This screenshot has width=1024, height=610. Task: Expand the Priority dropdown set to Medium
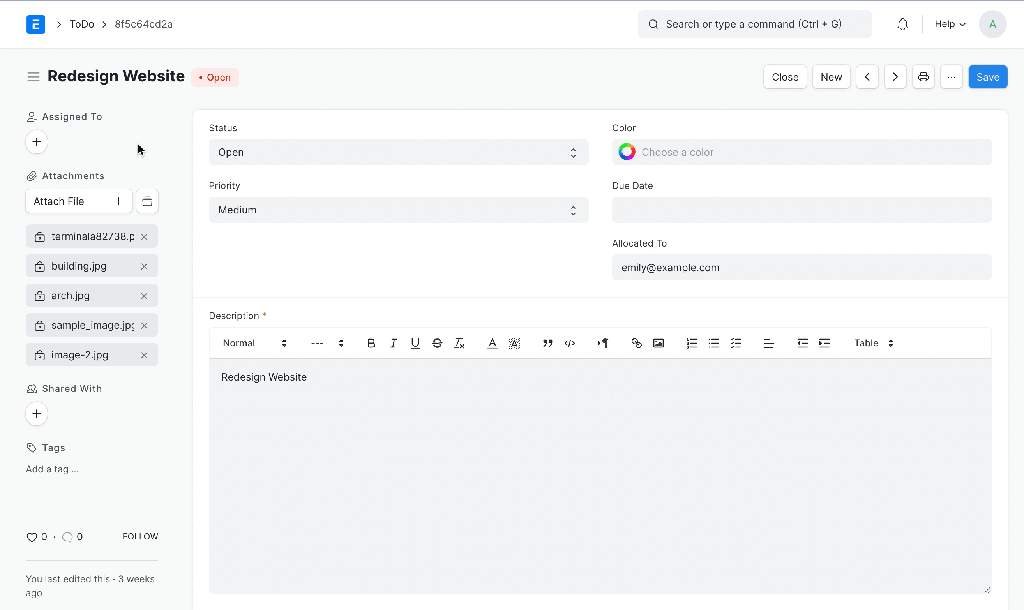(x=398, y=210)
